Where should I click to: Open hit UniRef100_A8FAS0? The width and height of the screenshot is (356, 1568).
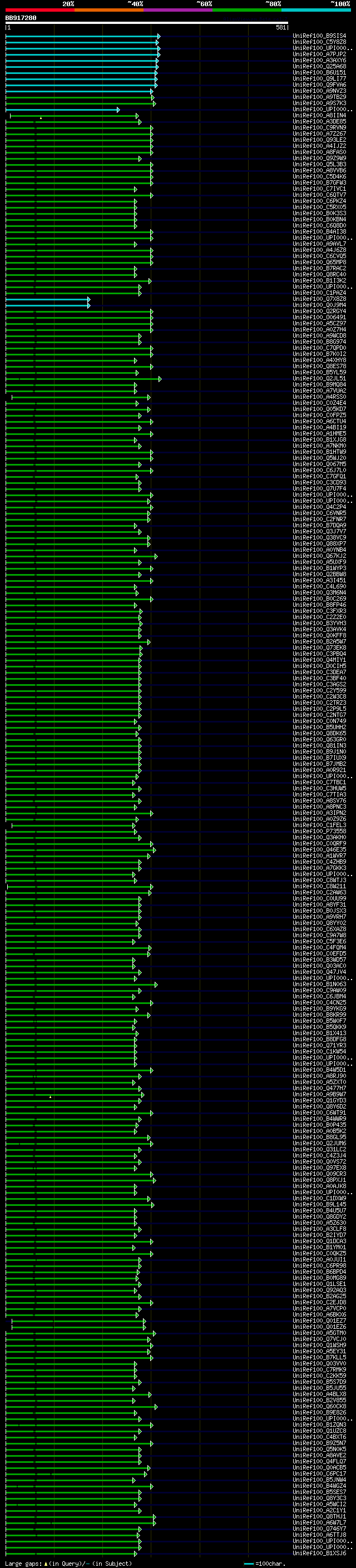(319, 152)
